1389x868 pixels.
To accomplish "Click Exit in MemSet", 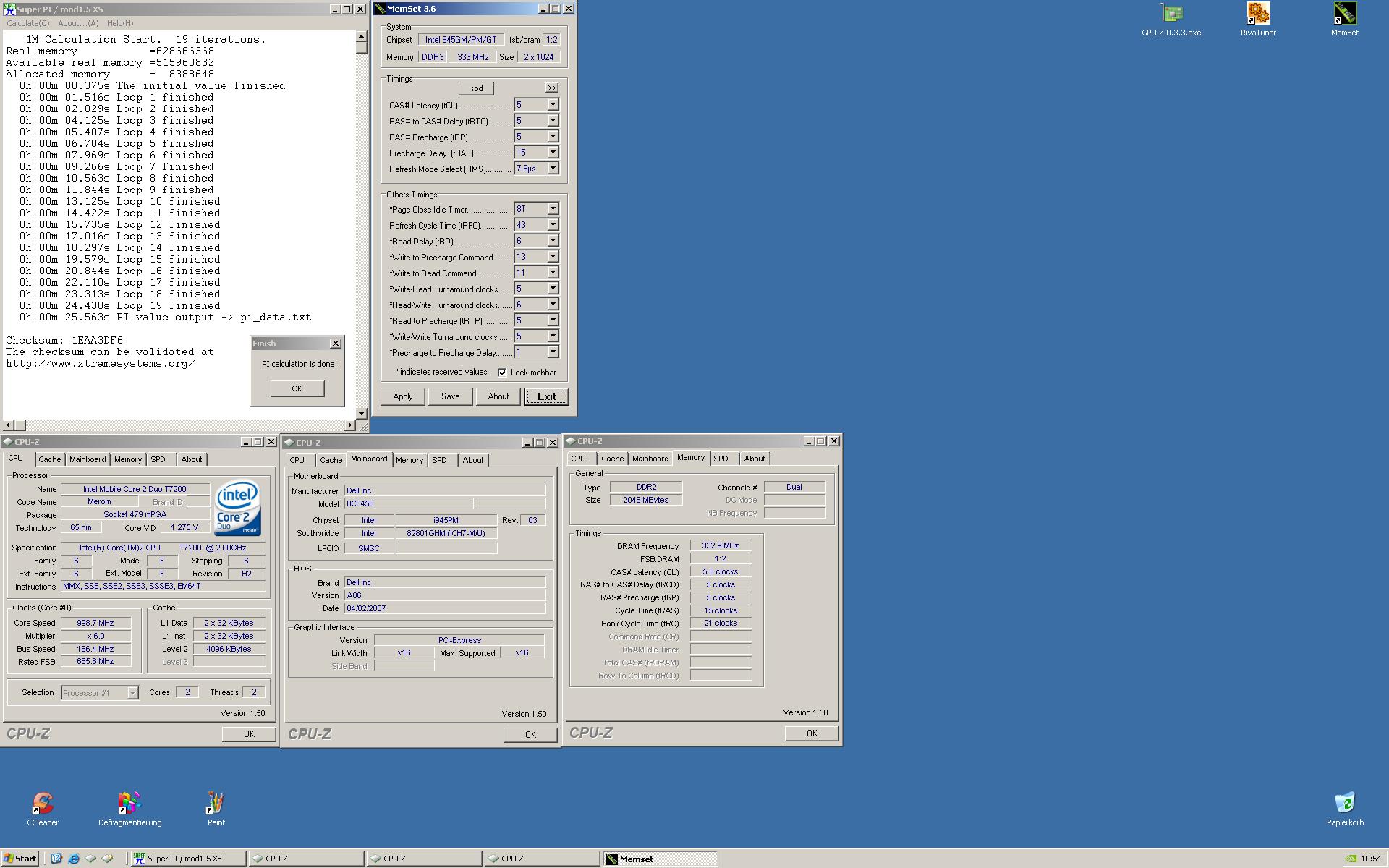I will (x=546, y=396).
